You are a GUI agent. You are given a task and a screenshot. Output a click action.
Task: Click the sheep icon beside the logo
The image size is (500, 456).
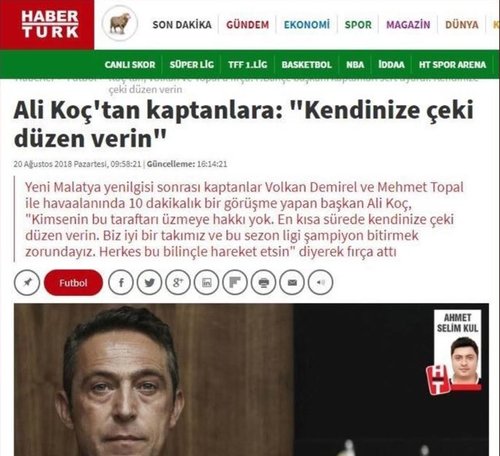(120, 23)
